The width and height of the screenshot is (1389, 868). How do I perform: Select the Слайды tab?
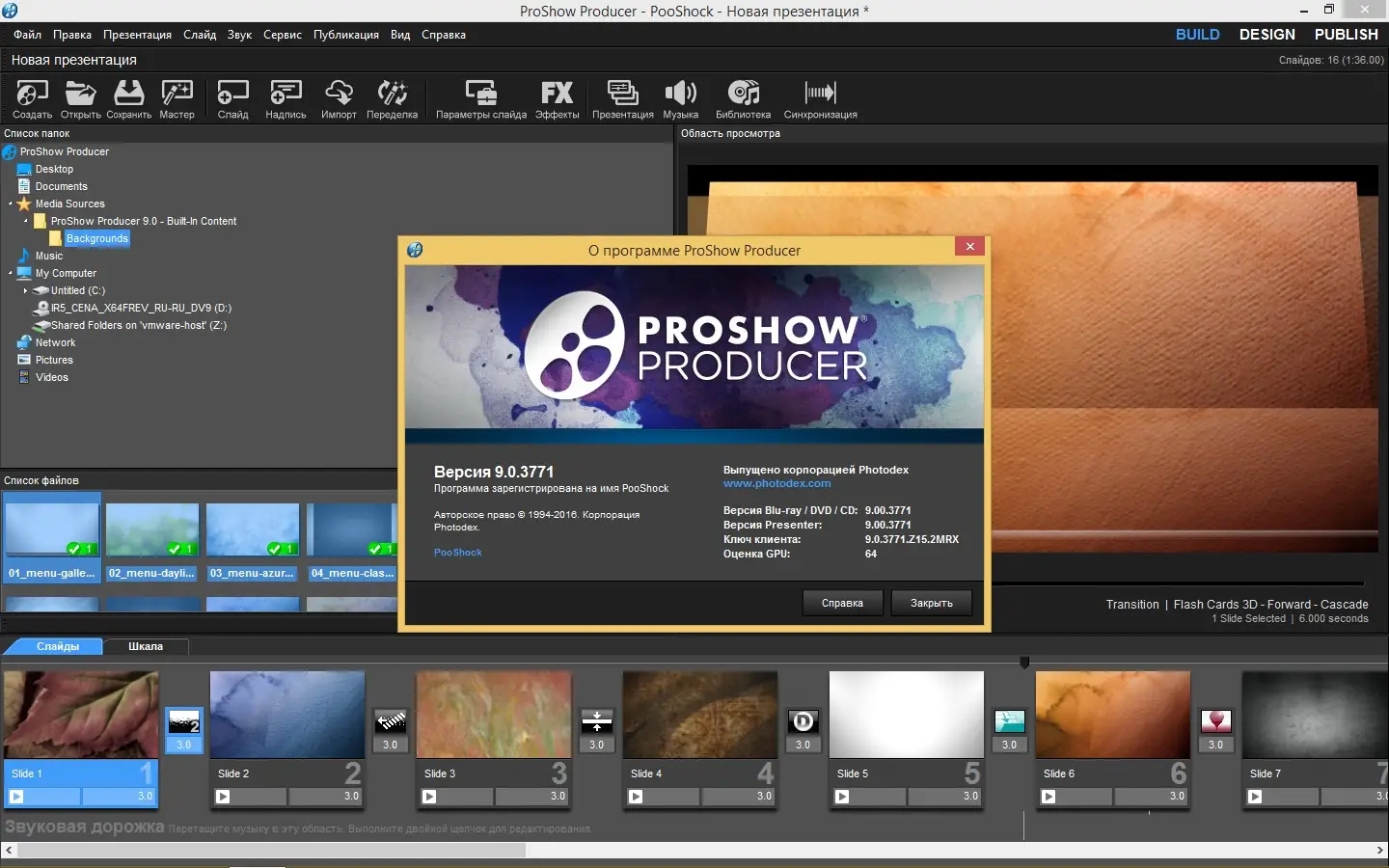coord(58,646)
